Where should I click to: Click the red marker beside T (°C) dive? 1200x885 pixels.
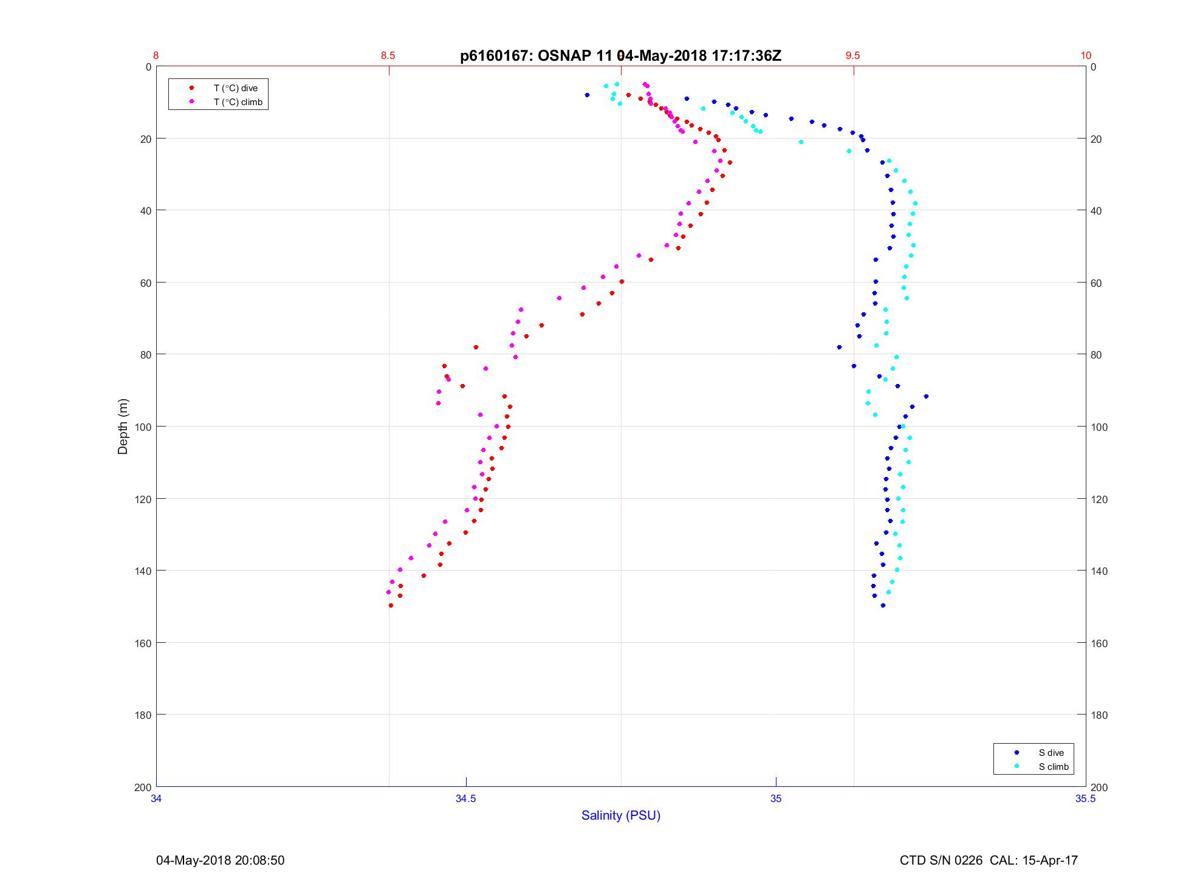point(192,88)
